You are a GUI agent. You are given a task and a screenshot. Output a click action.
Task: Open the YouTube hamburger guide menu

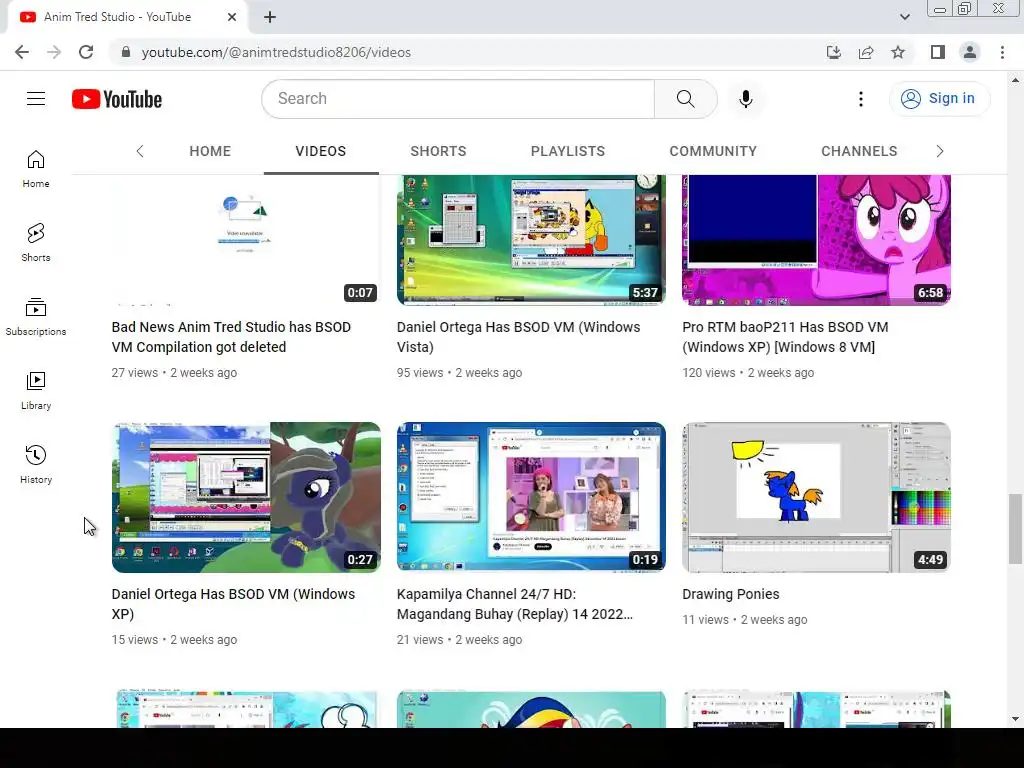point(36,99)
